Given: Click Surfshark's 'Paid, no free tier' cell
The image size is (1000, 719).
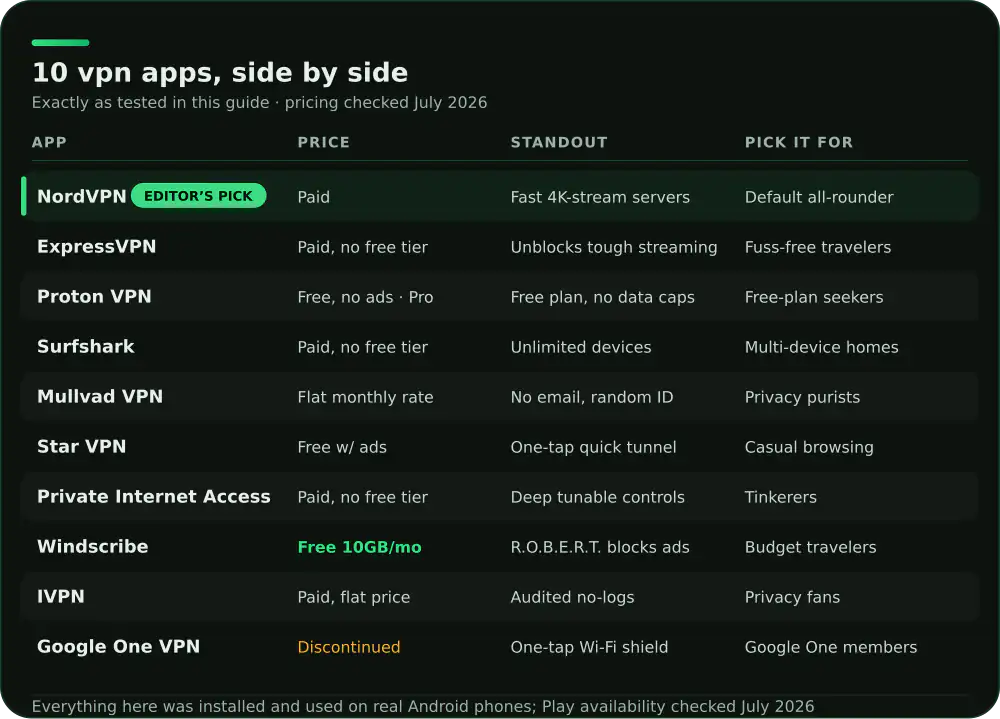Looking at the screenshot, I should coord(362,347).
